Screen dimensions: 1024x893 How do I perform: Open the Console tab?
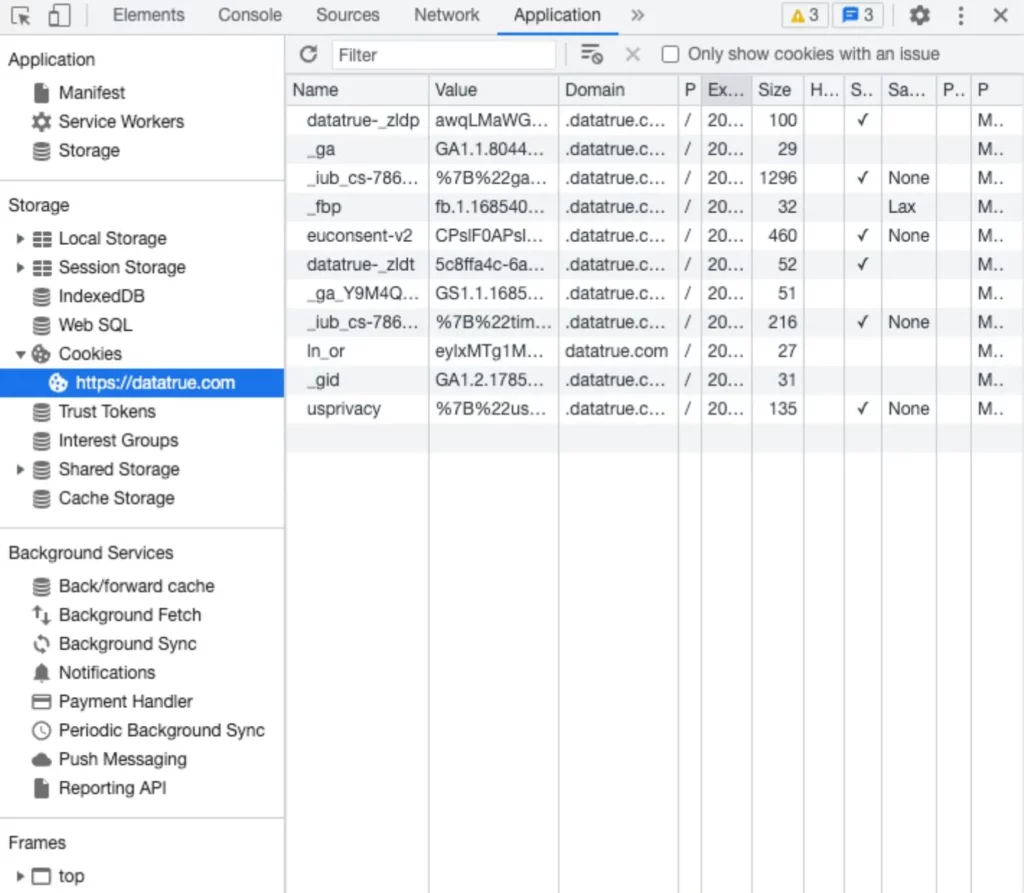click(x=249, y=15)
